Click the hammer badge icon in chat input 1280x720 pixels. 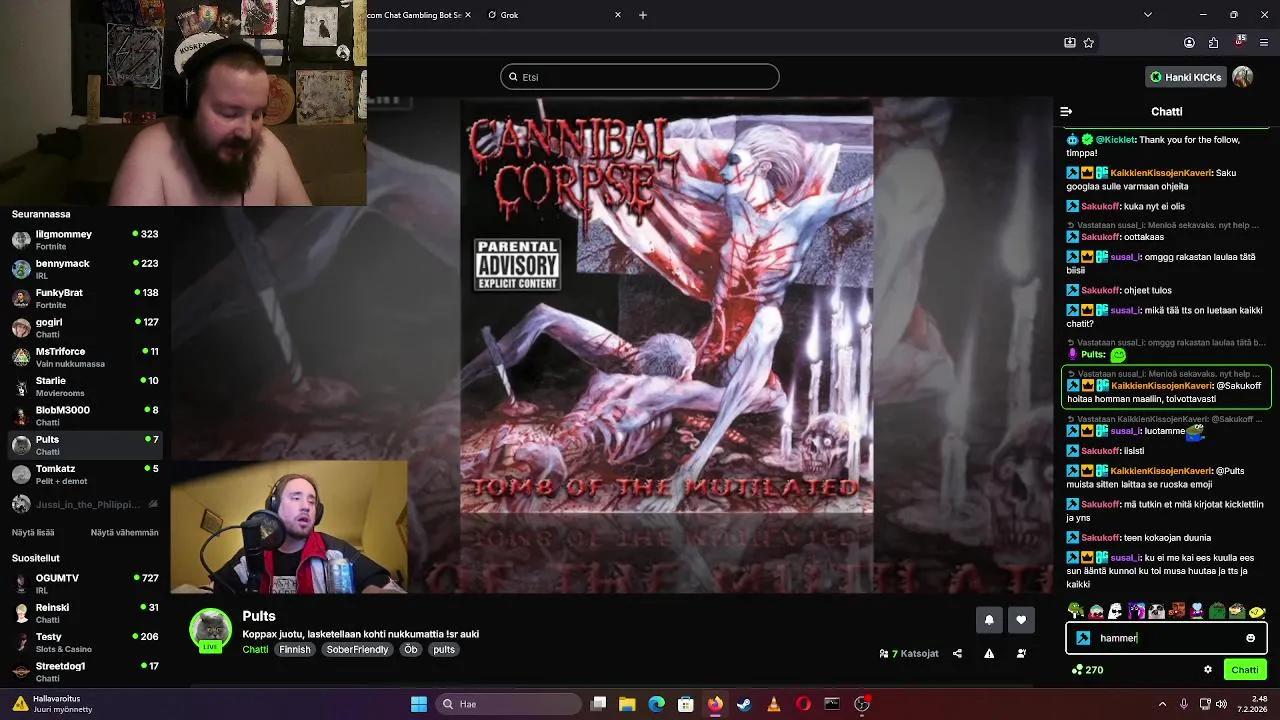(x=1083, y=638)
